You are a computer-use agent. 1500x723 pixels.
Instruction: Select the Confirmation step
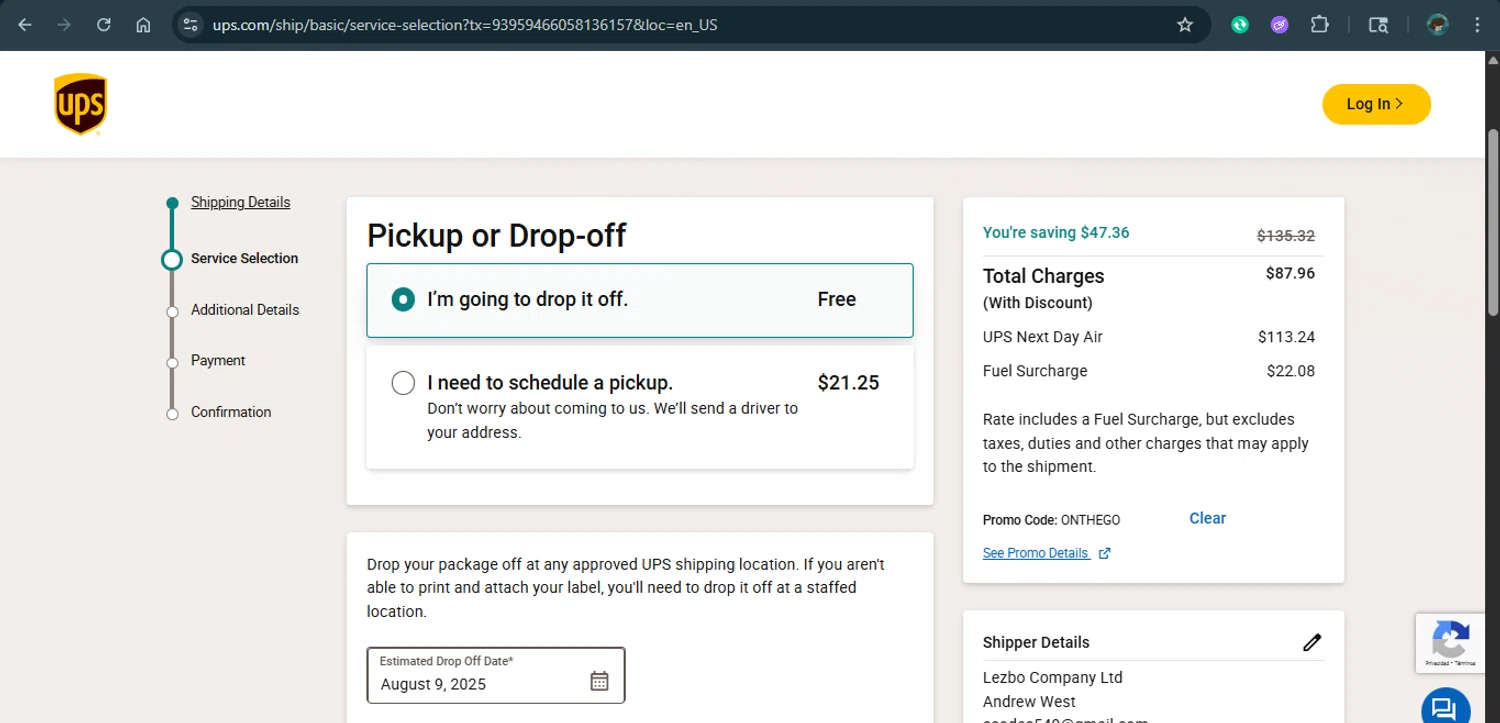click(x=231, y=412)
